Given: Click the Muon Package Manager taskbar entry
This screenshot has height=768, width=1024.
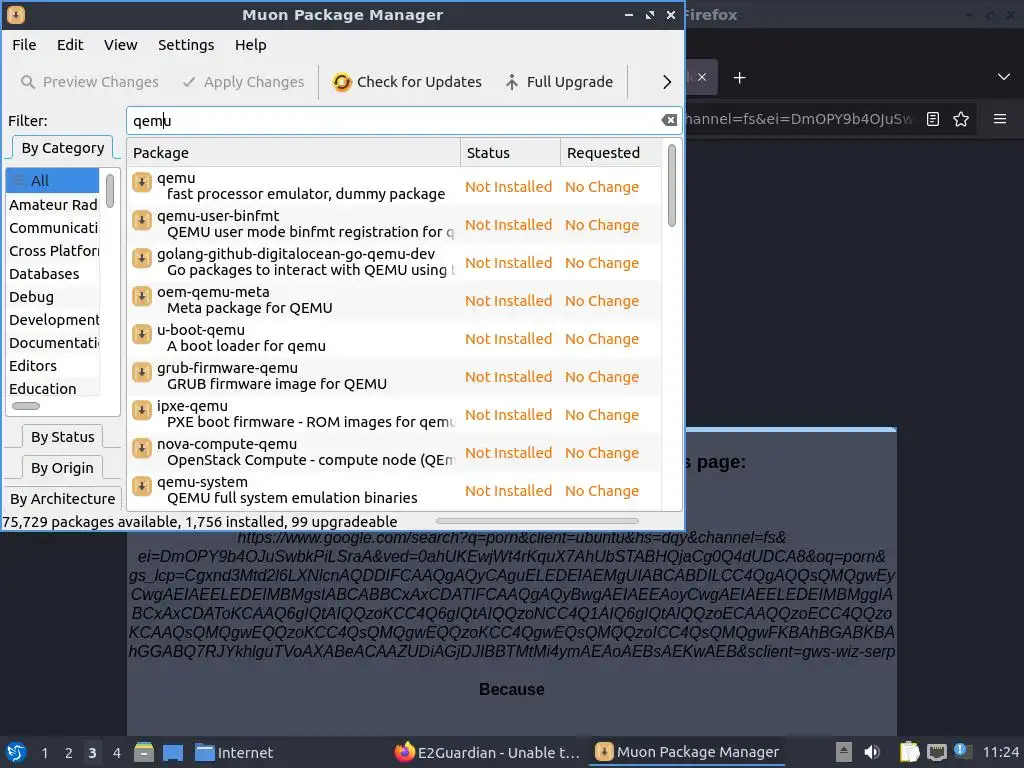Looking at the screenshot, I should click(x=687, y=752).
